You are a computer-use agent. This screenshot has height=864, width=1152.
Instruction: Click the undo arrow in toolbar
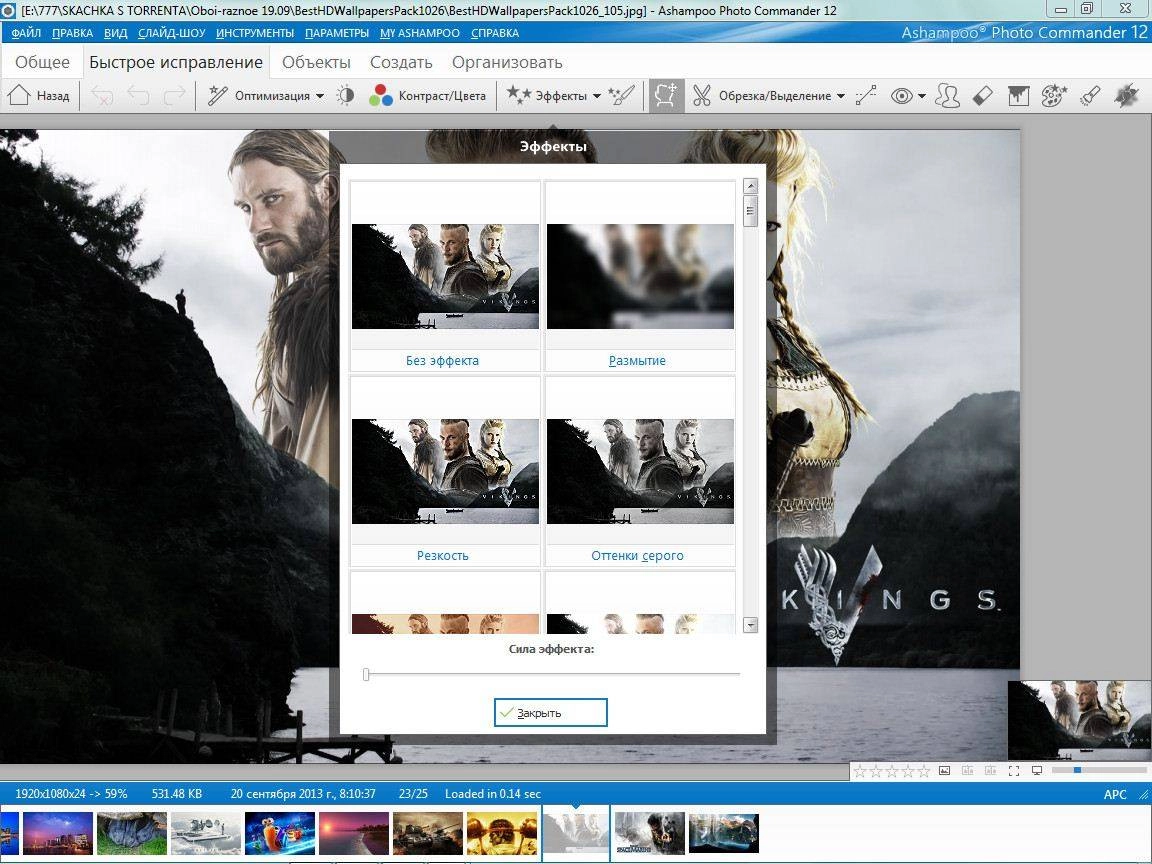(x=138, y=96)
